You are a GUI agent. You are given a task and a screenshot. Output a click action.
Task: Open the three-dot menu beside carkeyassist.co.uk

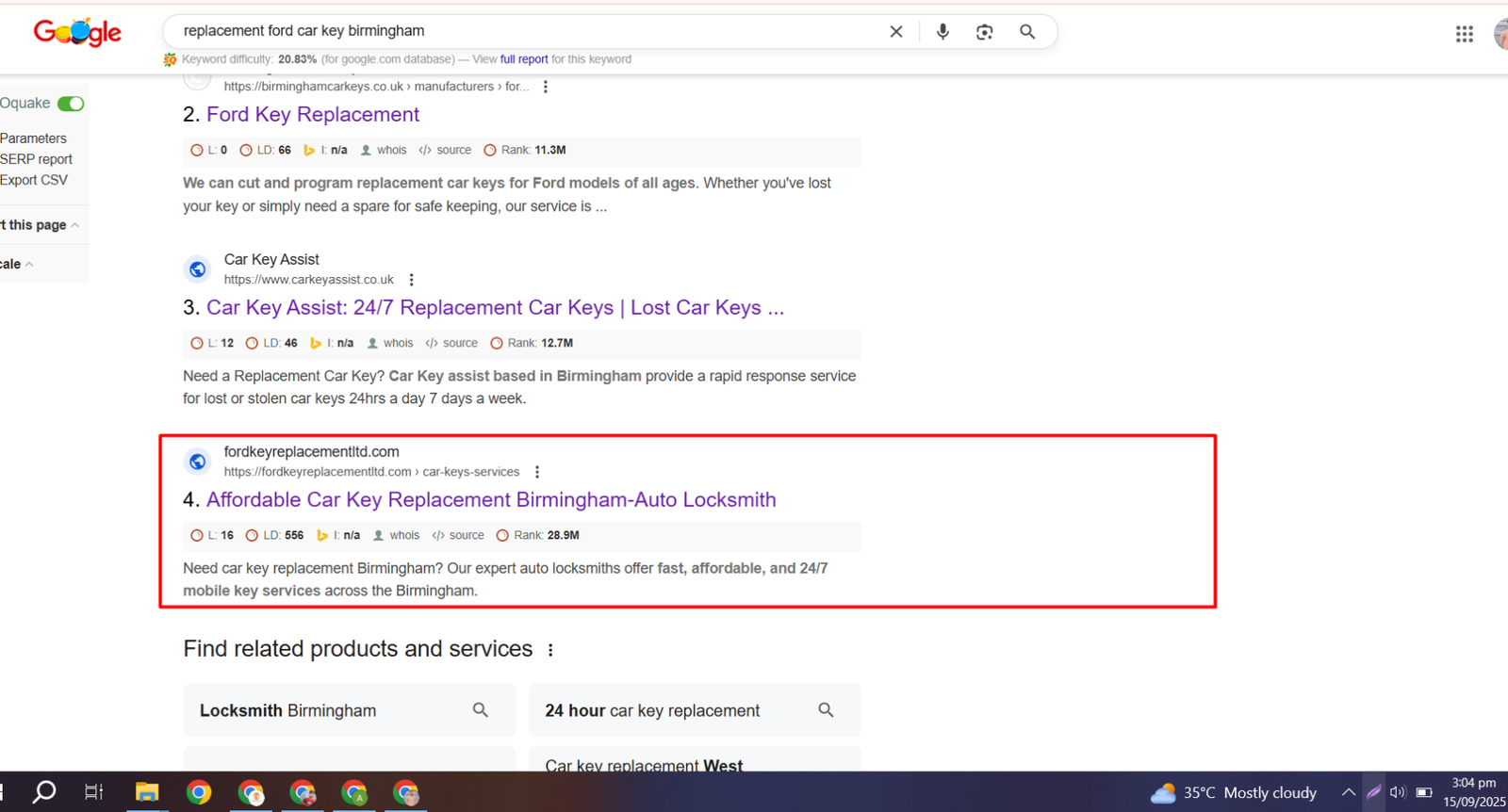pyautogui.click(x=411, y=280)
